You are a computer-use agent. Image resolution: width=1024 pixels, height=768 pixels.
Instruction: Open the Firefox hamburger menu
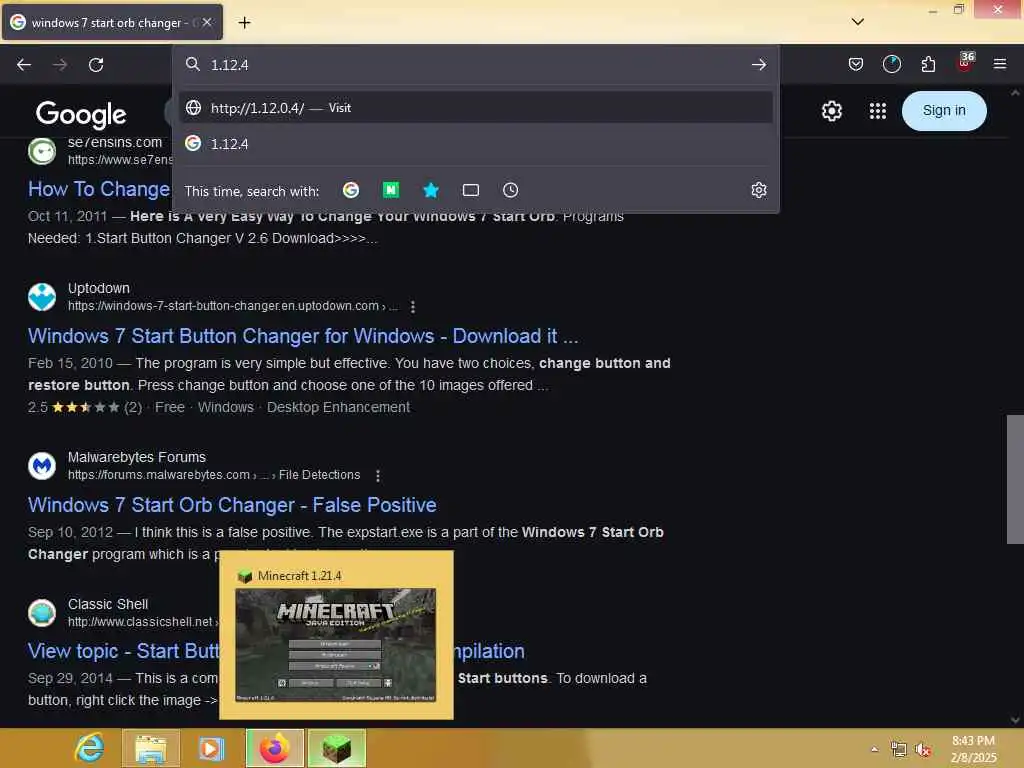(x=1000, y=64)
